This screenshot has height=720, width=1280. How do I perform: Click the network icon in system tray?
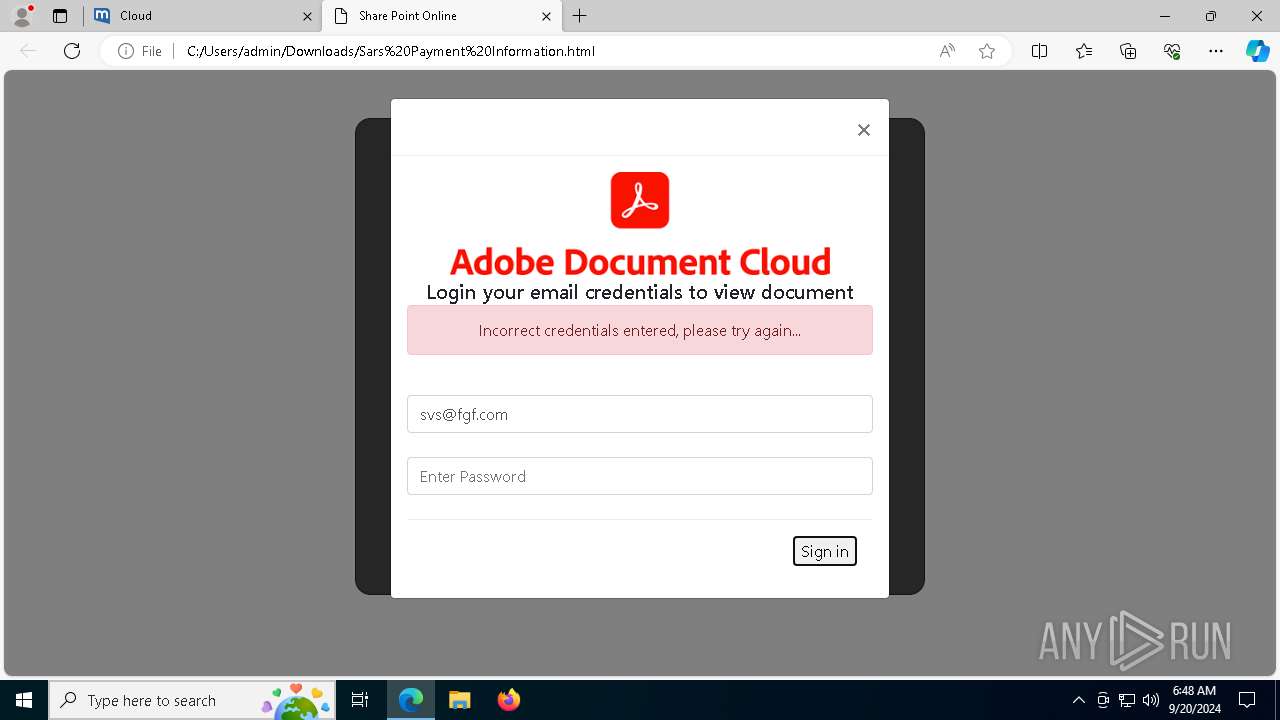[x=1127, y=700]
